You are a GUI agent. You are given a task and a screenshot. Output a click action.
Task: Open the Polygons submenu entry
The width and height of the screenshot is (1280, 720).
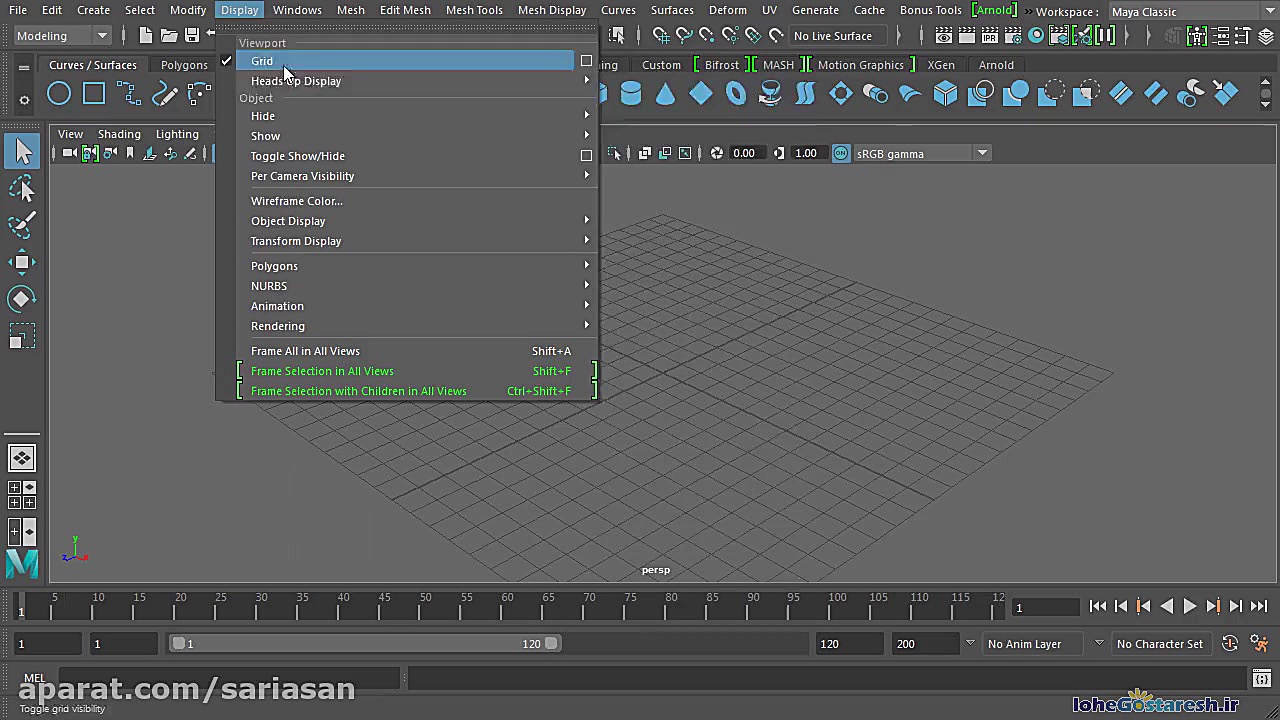coord(274,266)
